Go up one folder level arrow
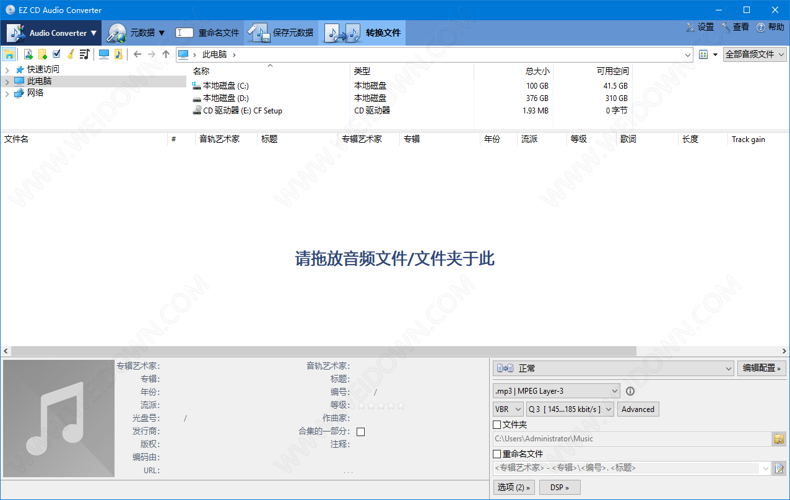Viewport: 790px width, 500px height. (166, 54)
